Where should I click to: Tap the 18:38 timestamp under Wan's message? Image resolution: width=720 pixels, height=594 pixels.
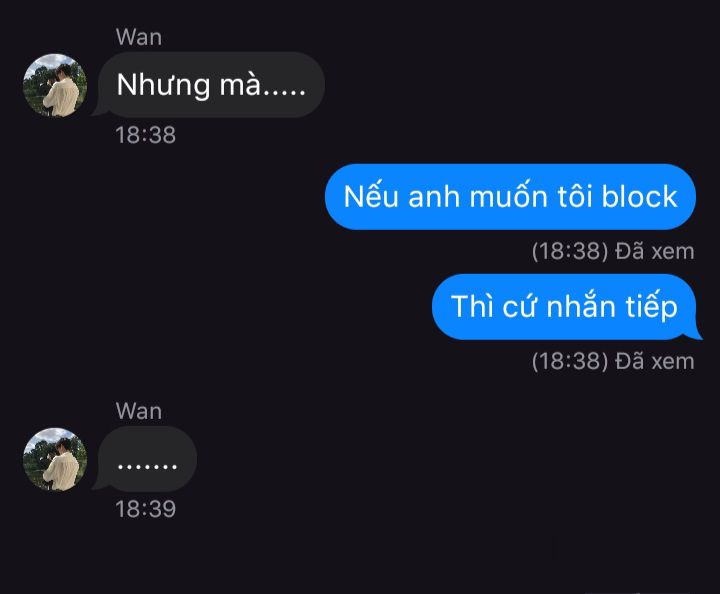[x=146, y=135]
